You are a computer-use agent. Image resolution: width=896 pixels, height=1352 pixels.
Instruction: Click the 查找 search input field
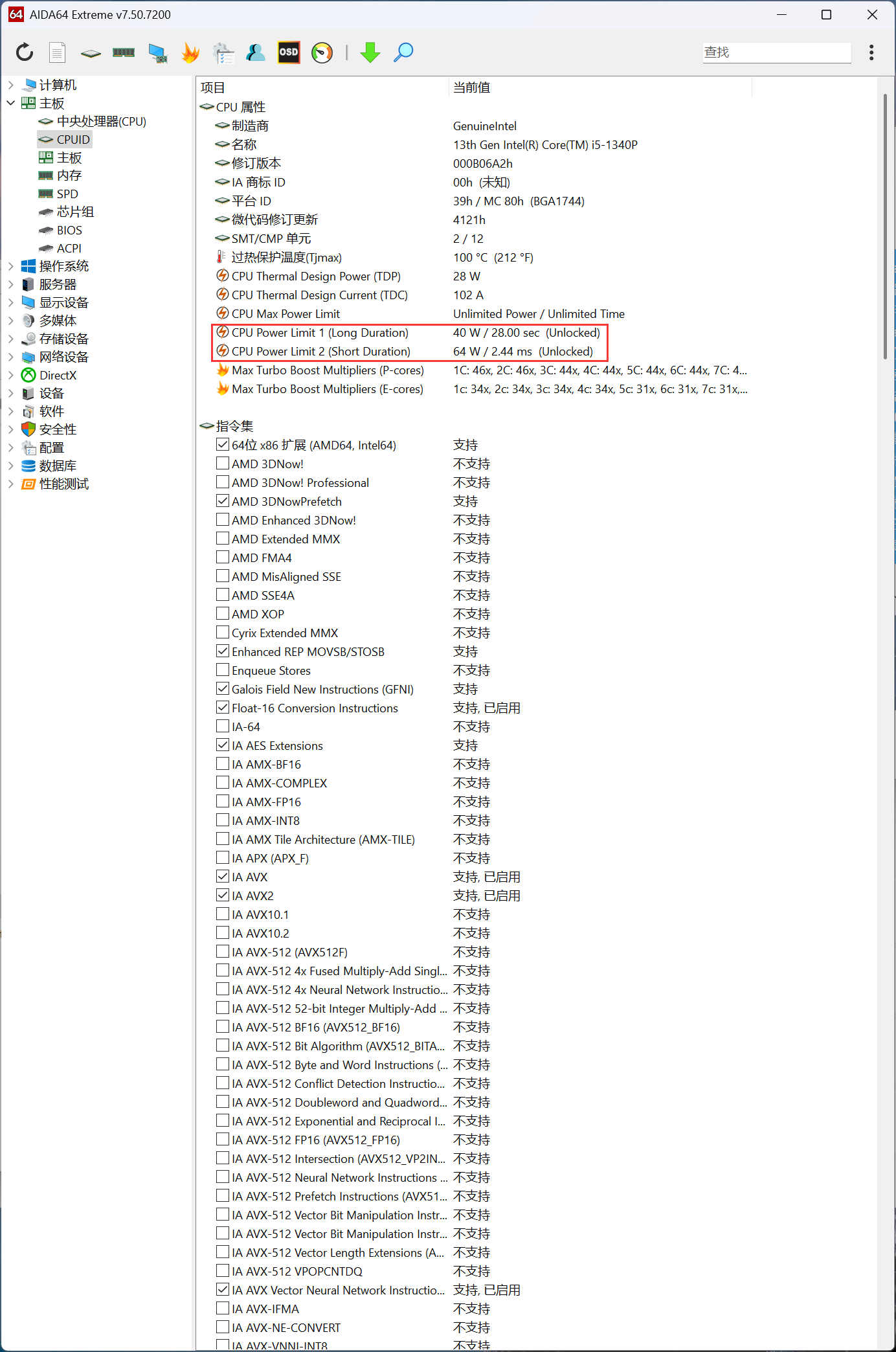(776, 52)
